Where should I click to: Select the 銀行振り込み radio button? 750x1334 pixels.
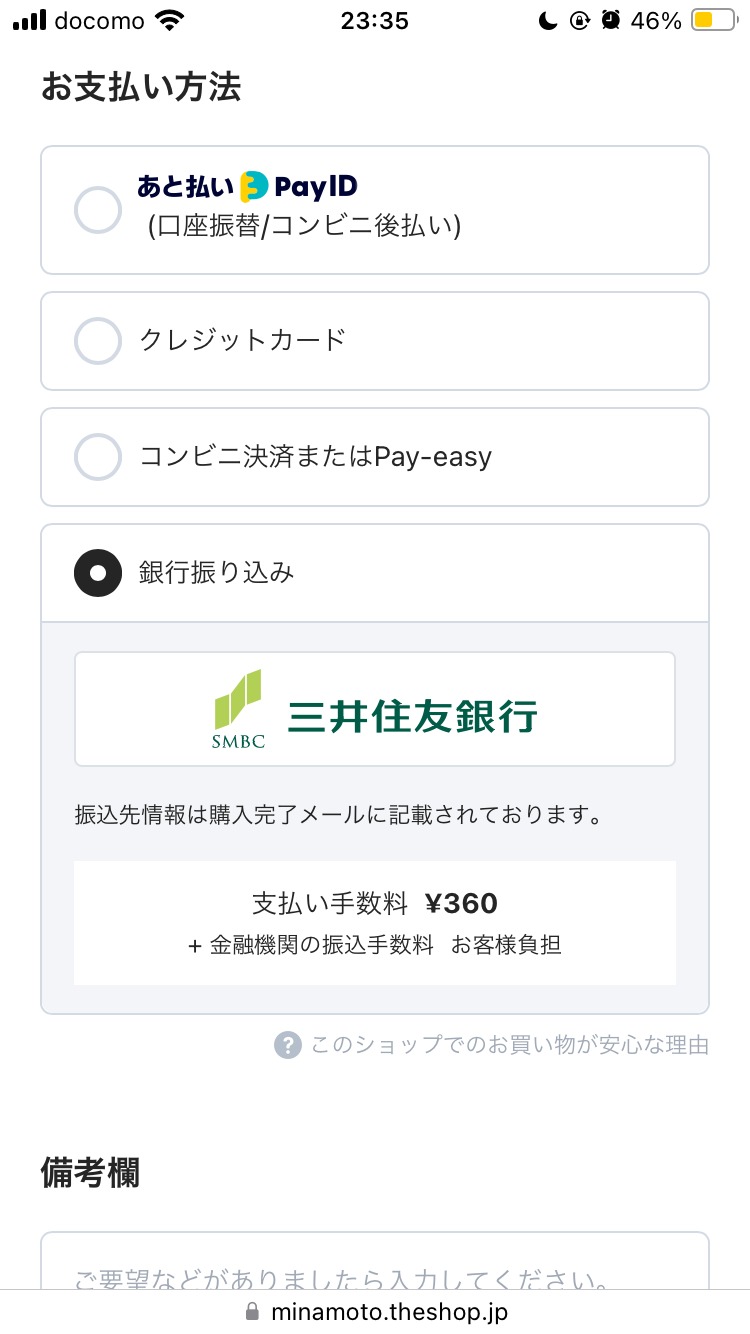[x=98, y=573]
